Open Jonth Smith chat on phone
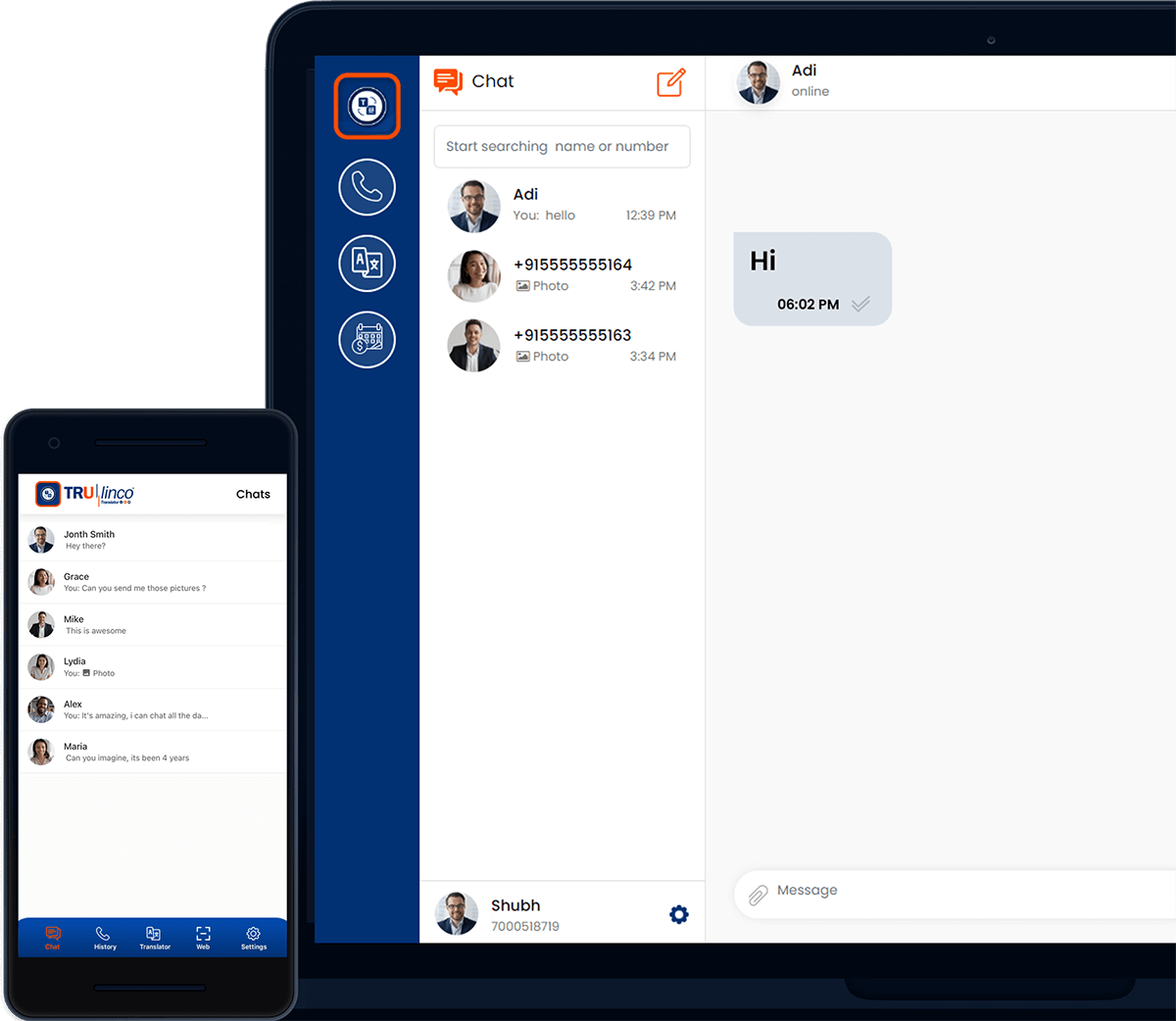The width and height of the screenshot is (1176, 1021). tap(152, 540)
